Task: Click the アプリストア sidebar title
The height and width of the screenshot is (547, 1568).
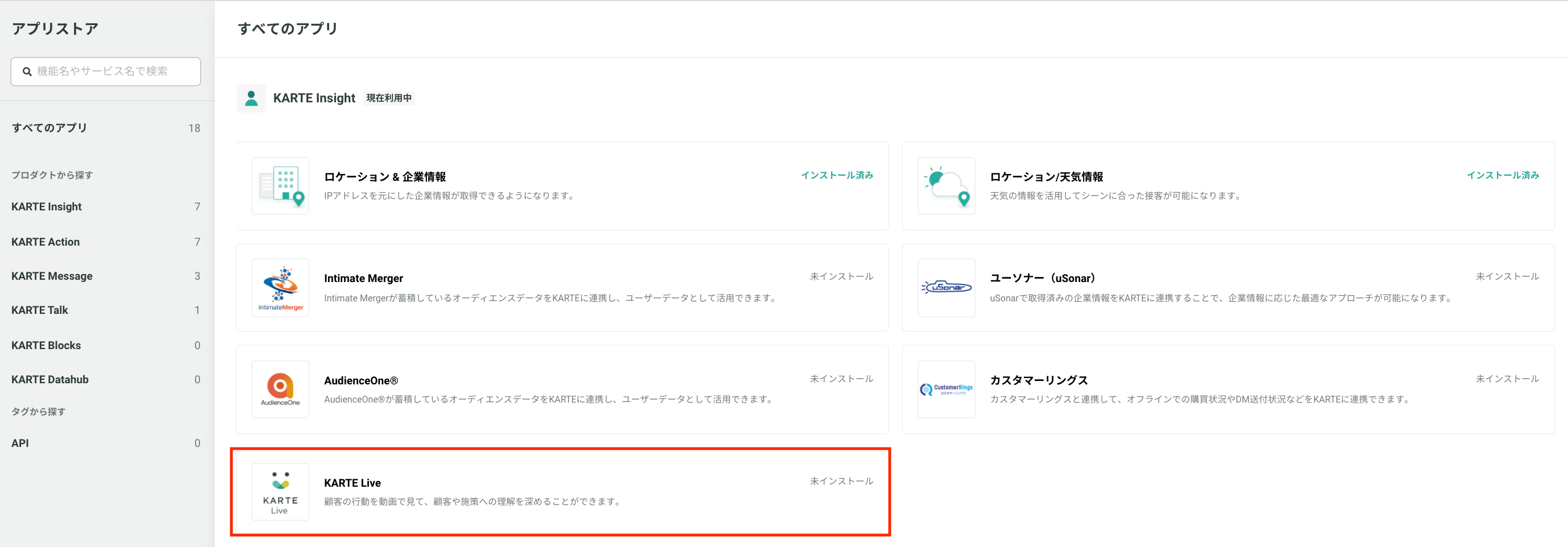Action: pos(55,28)
